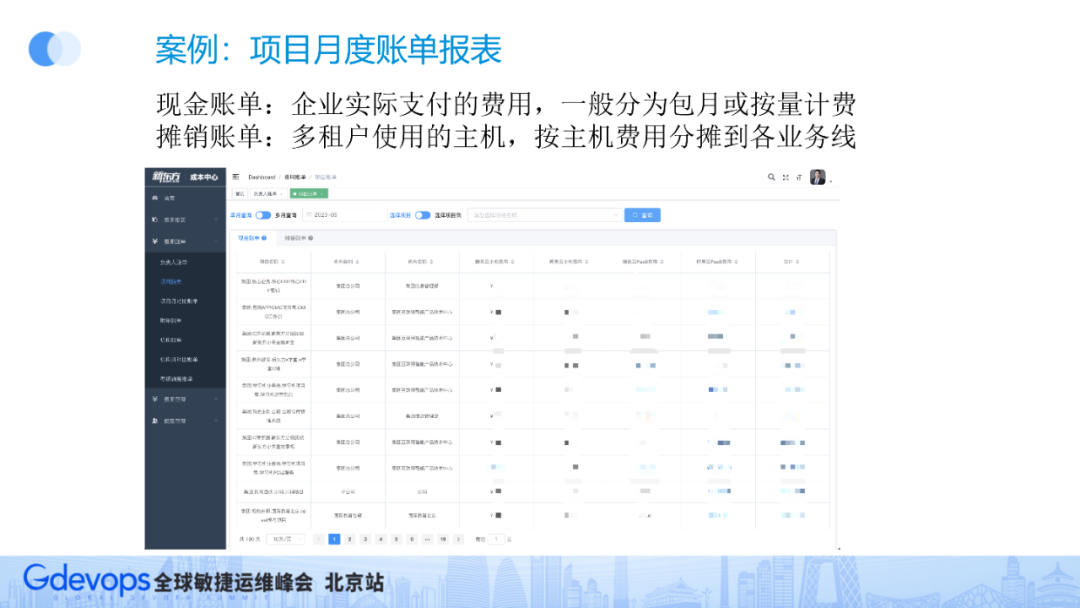Select the highlighted blue sidebar submenu item

(x=185, y=282)
